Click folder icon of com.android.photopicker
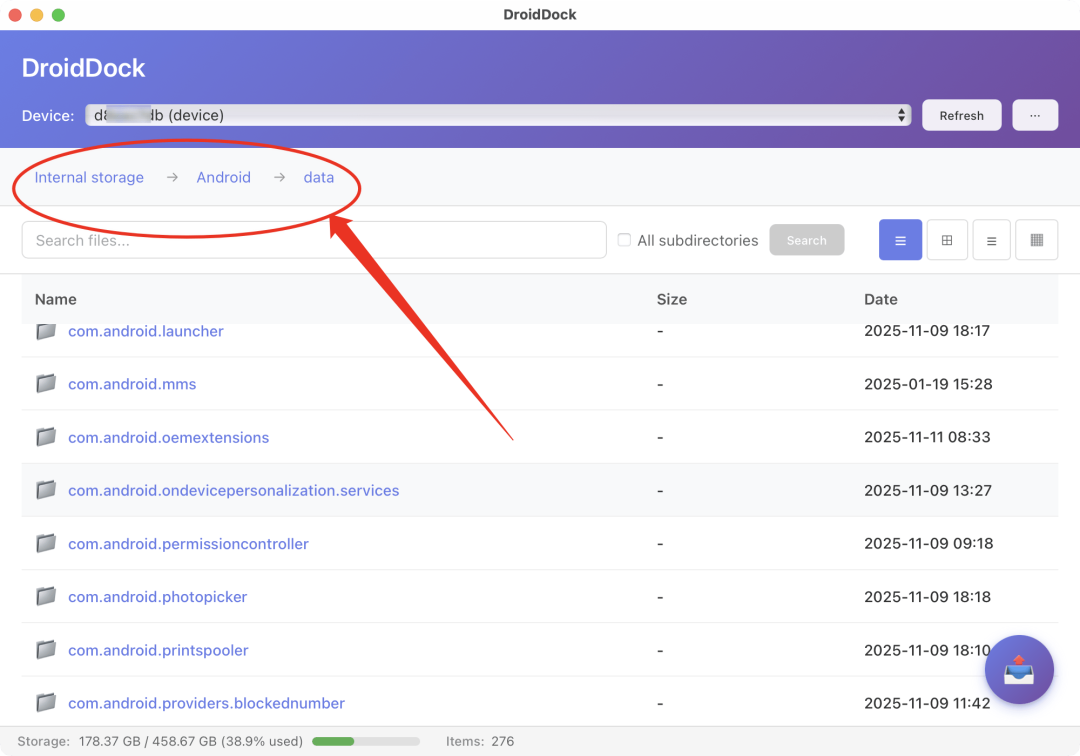 click(46, 596)
